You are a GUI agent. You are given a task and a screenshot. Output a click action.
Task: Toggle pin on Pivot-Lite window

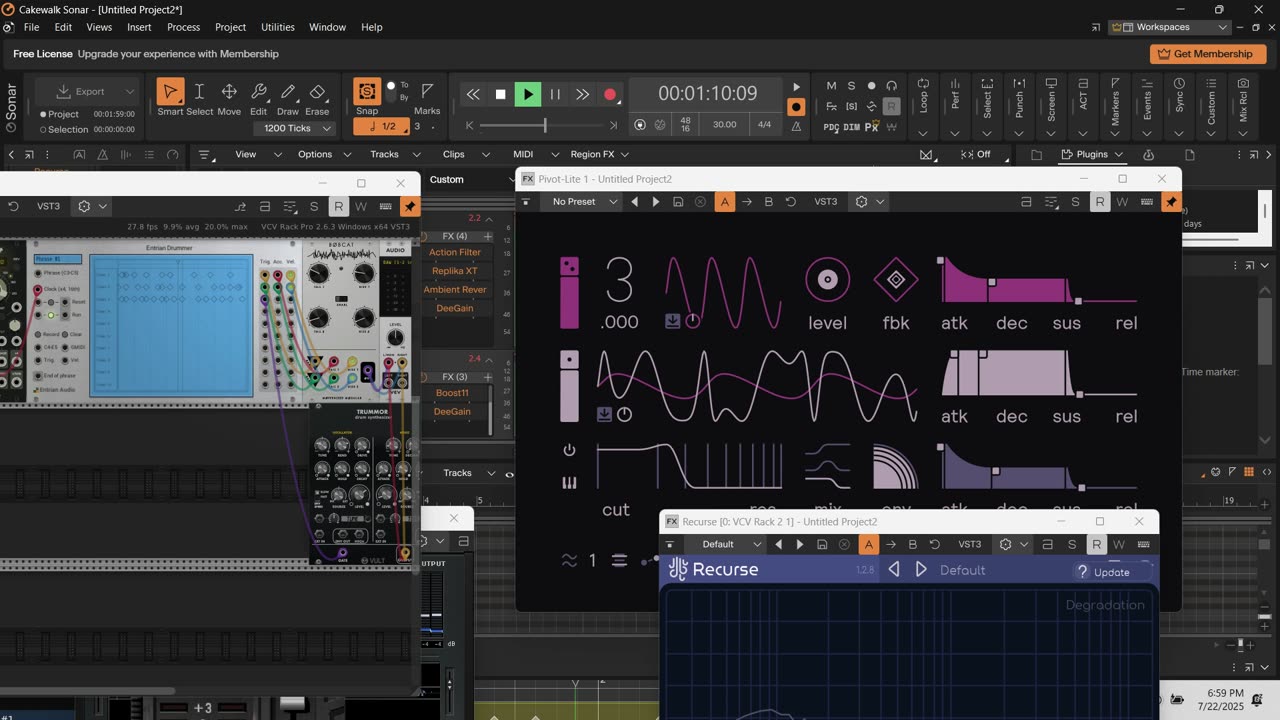tap(1170, 202)
